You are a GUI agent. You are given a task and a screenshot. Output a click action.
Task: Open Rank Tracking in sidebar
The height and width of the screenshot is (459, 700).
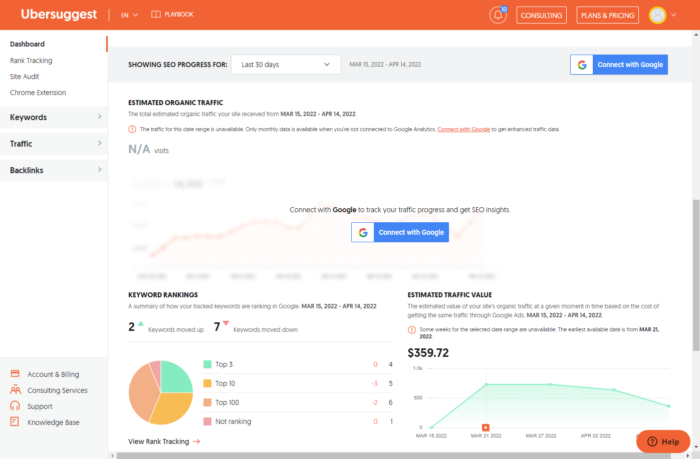pyautogui.click(x=31, y=60)
